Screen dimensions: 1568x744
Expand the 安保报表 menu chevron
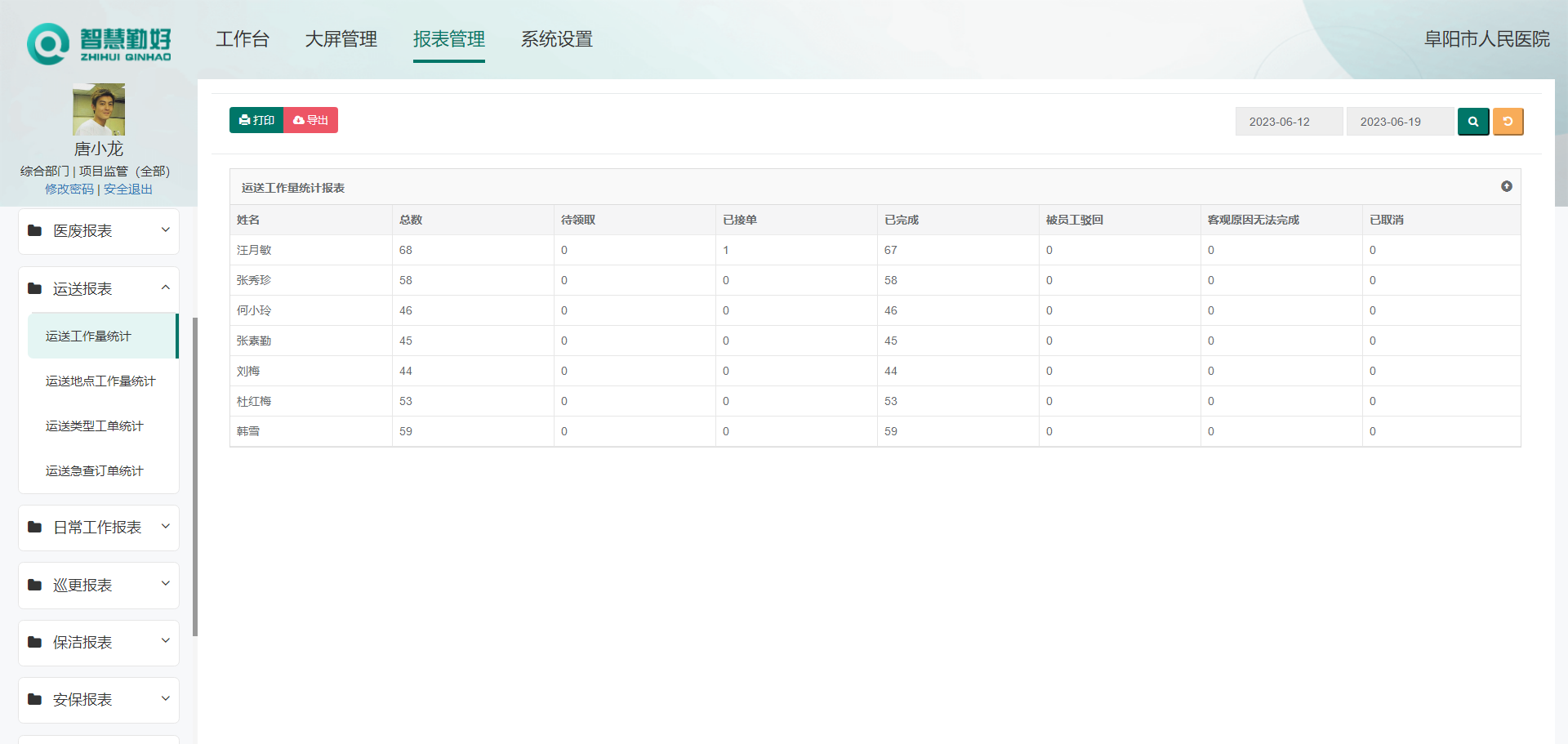point(166,698)
